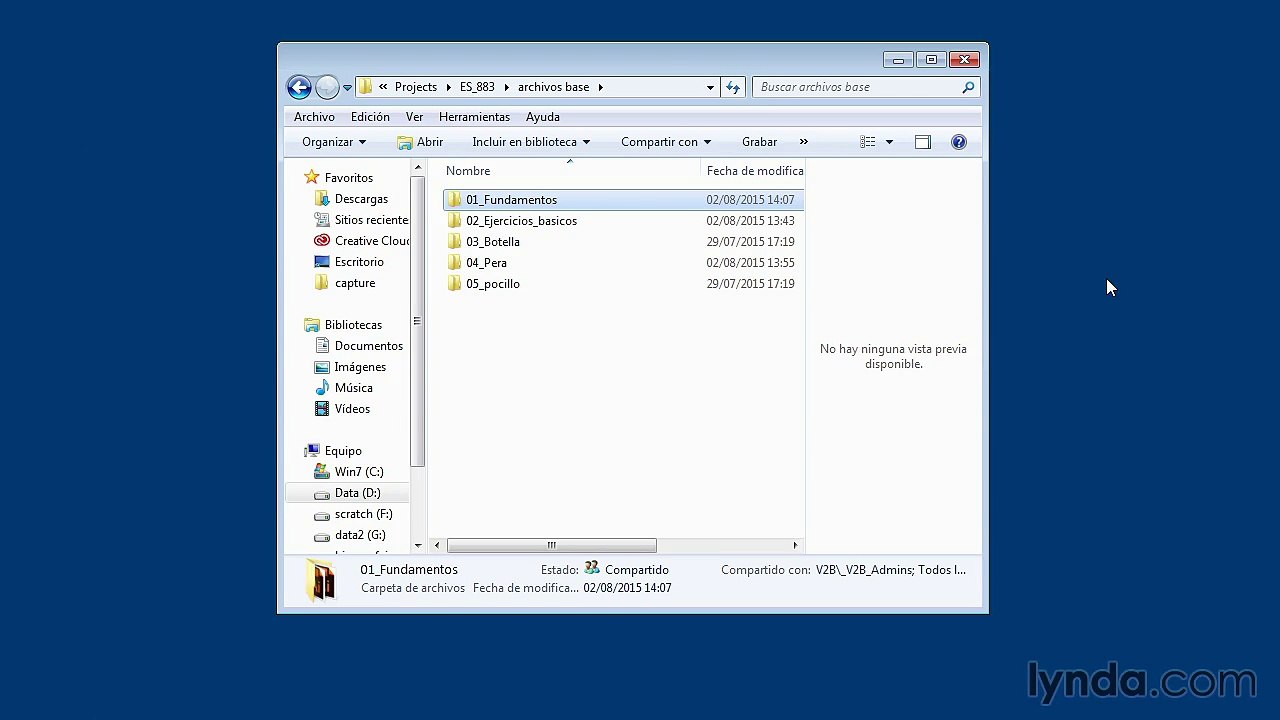Screen dimensions: 1280x720
Task: Select the 02_Ejercicios_basicos folder
Action: click(x=521, y=221)
